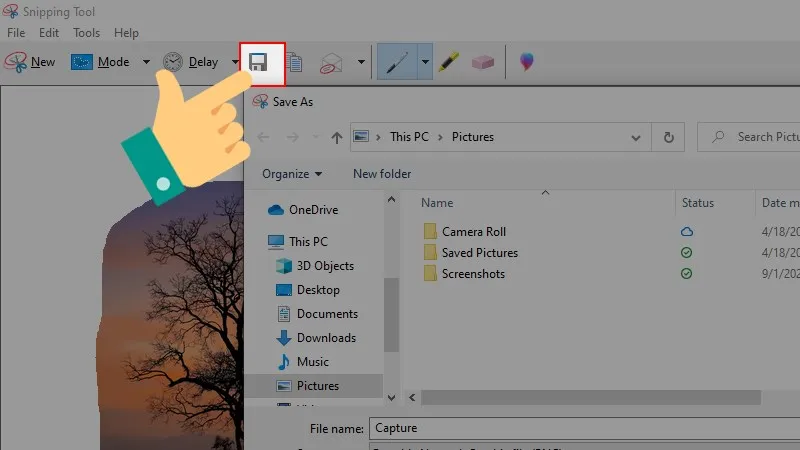Open the Screenshots folder

click(473, 274)
